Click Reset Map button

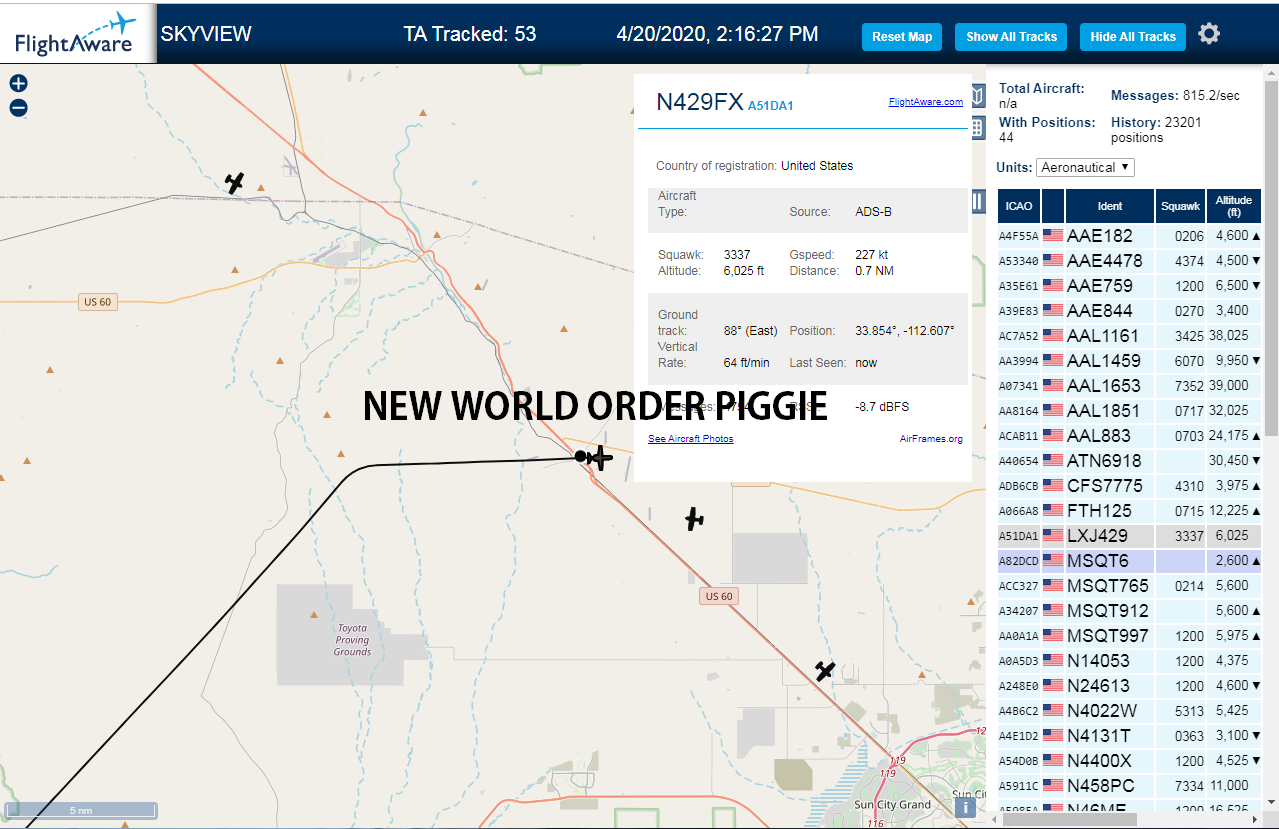click(x=902, y=37)
